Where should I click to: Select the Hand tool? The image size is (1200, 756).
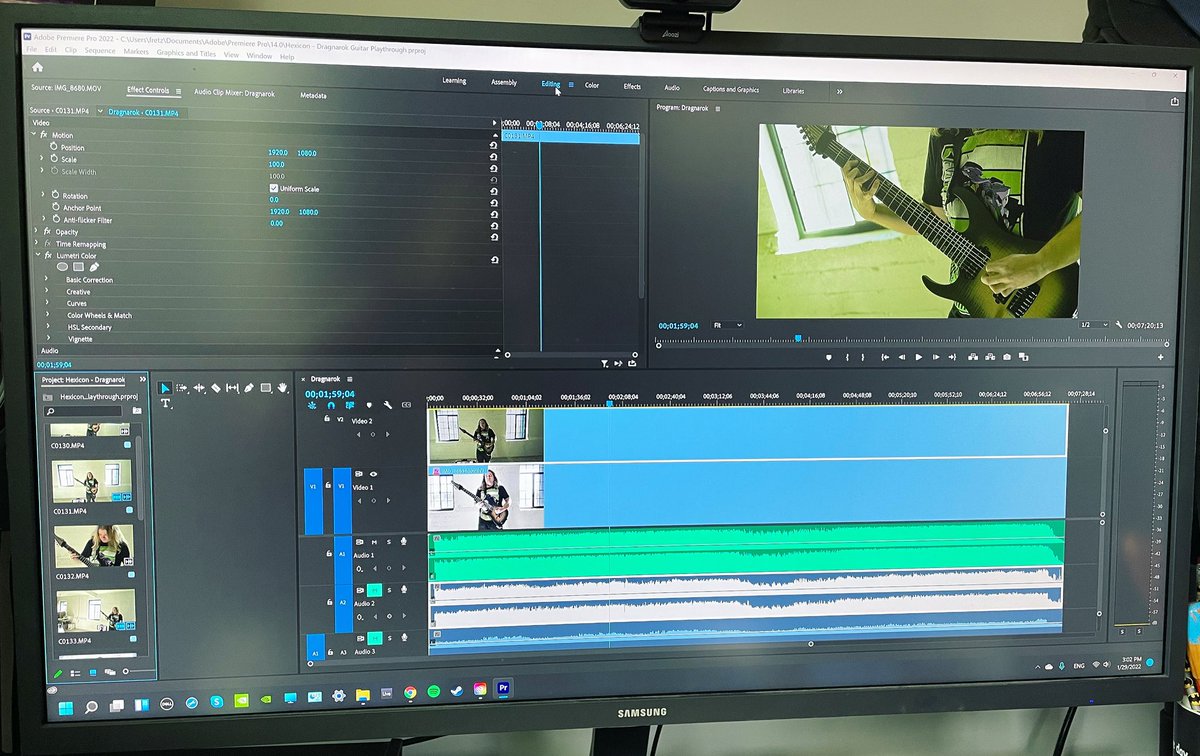tap(283, 388)
